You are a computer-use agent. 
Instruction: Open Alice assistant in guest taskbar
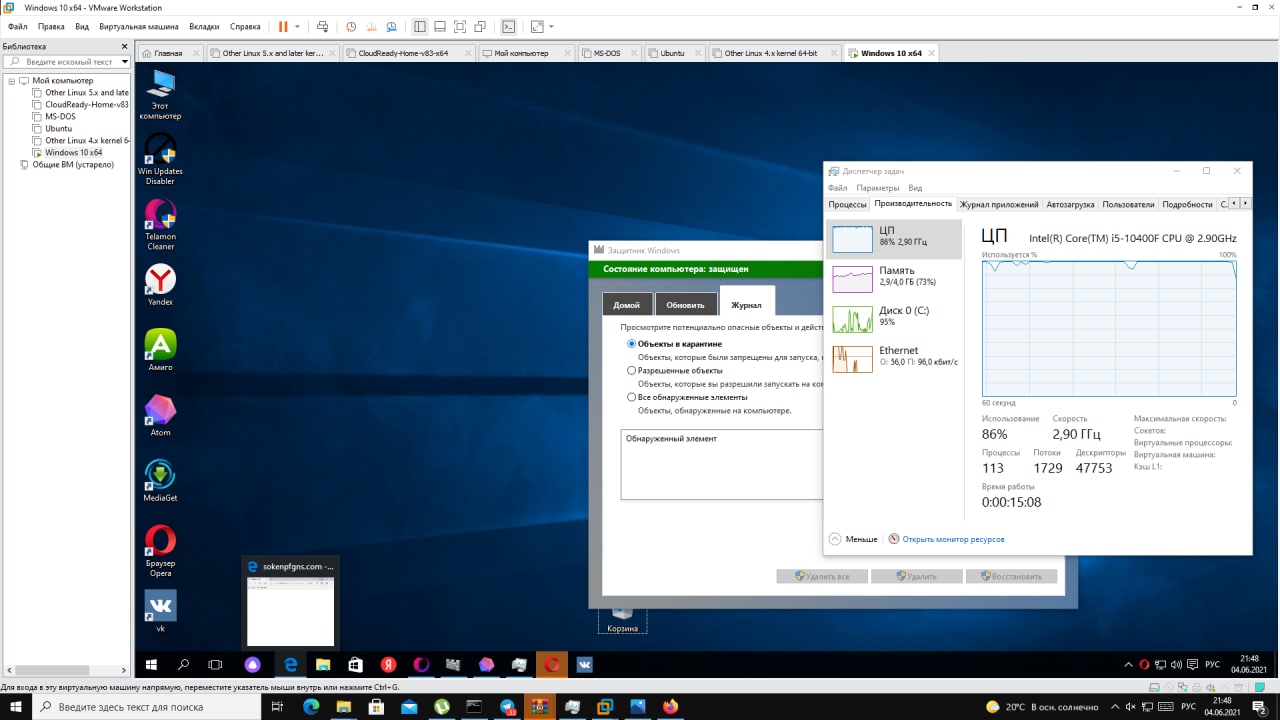253,664
